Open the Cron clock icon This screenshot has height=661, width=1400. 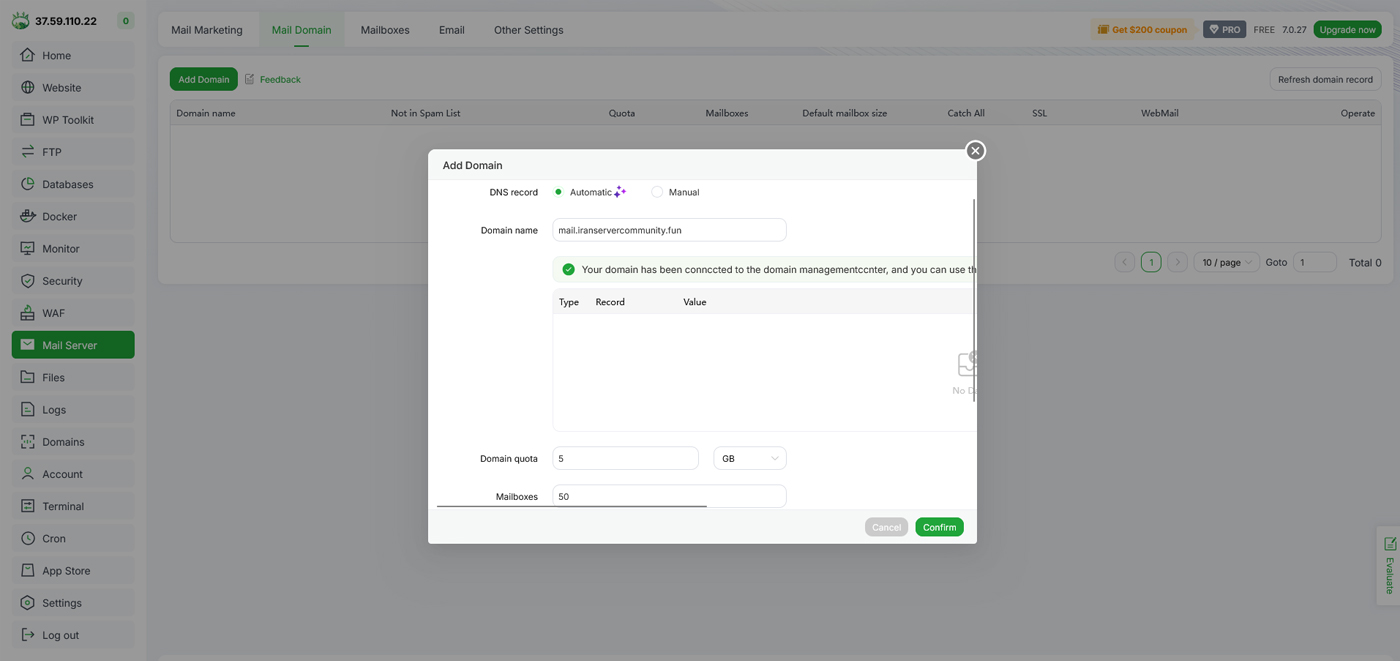click(x=28, y=538)
